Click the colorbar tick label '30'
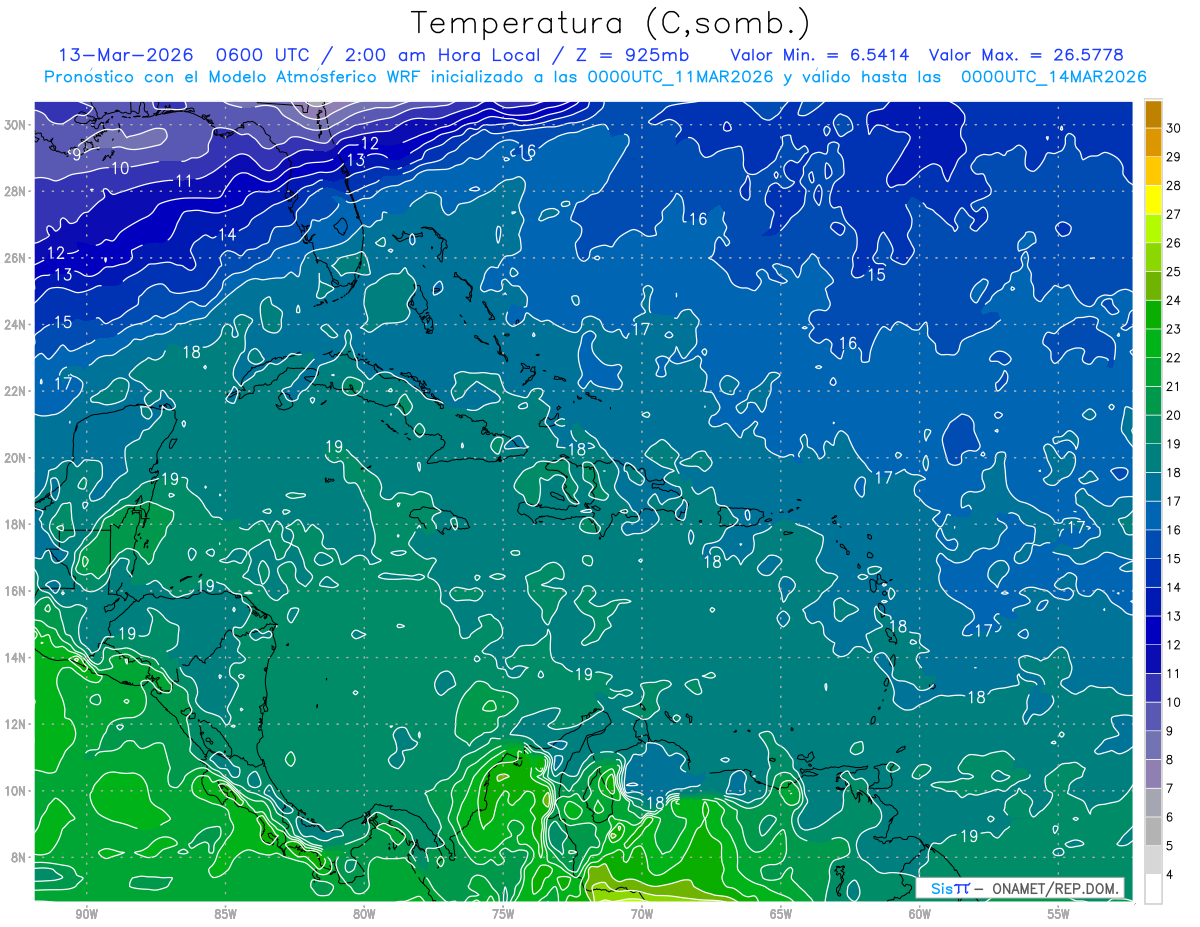1200x927 pixels. tap(1174, 127)
